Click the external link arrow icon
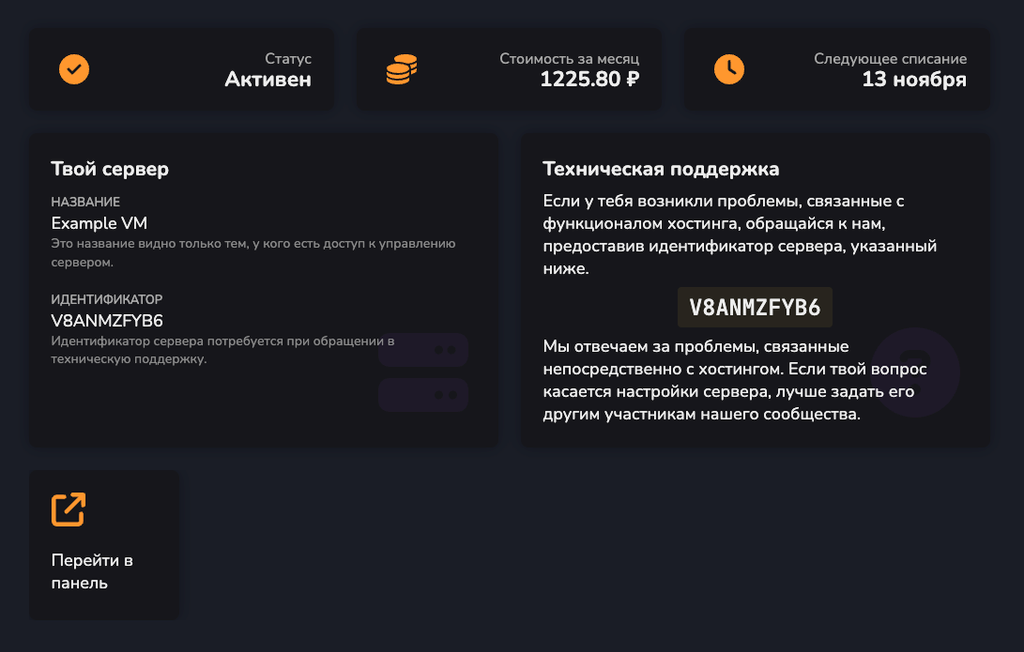Image resolution: width=1024 pixels, height=652 pixels. pyautogui.click(x=69, y=509)
